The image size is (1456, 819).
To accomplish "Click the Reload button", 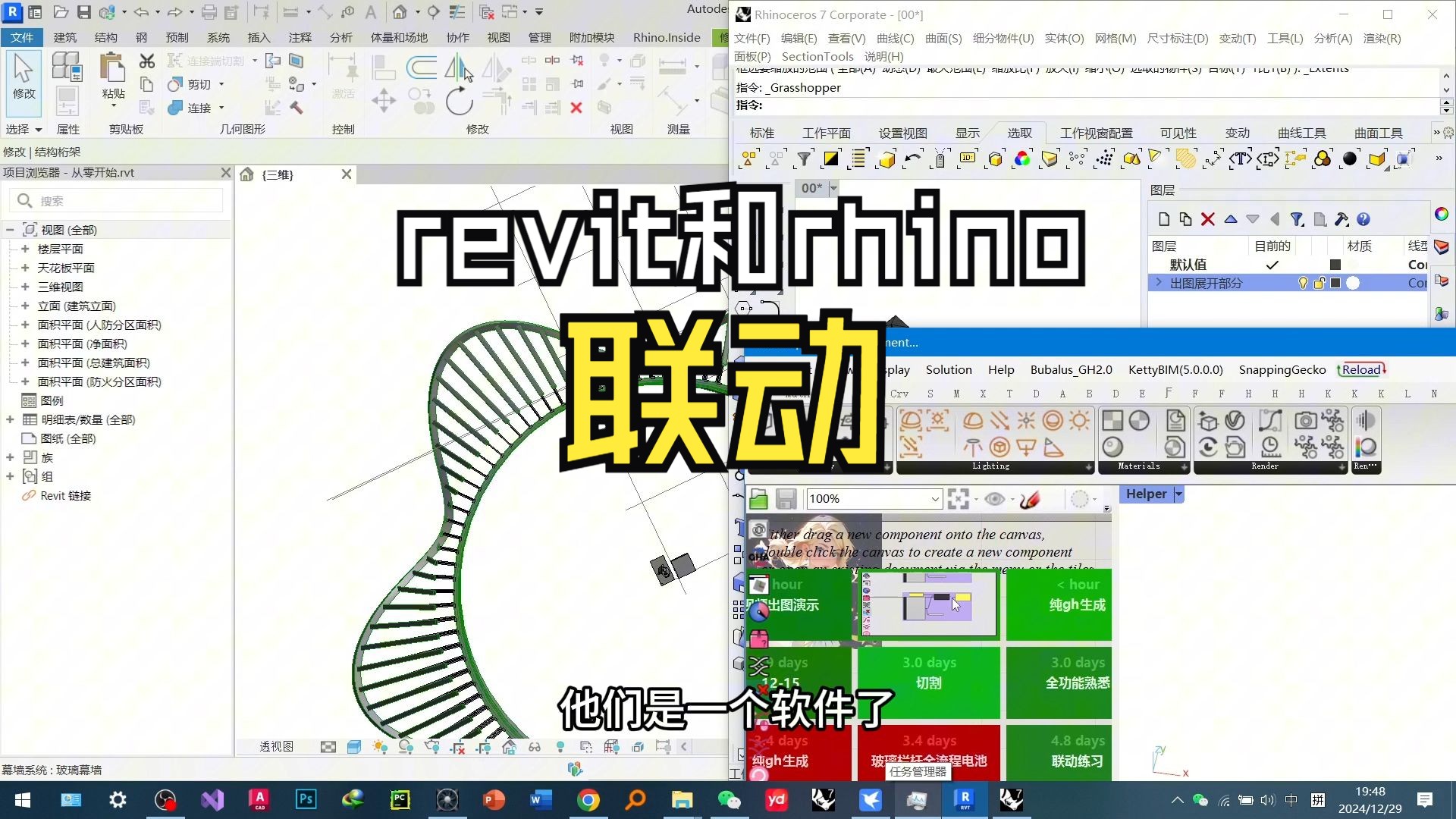I will 1361,369.
